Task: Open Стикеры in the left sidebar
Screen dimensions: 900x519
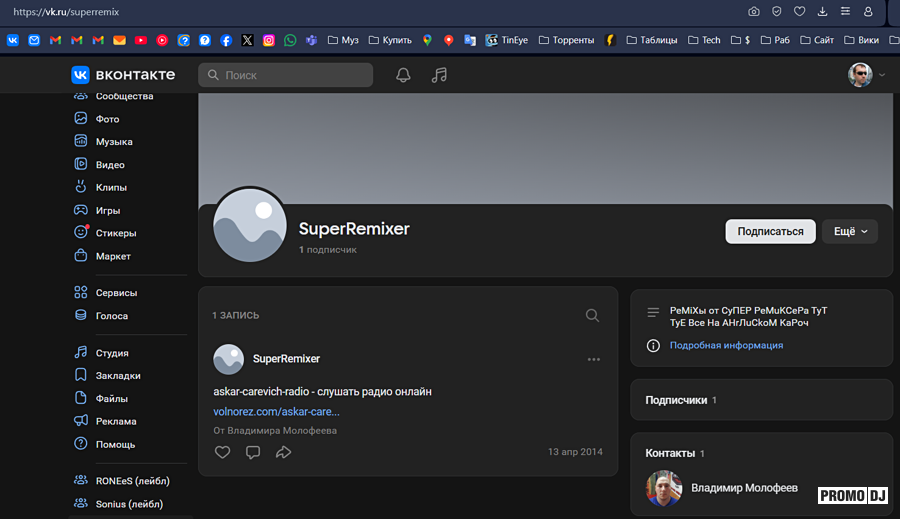Action: pos(116,233)
